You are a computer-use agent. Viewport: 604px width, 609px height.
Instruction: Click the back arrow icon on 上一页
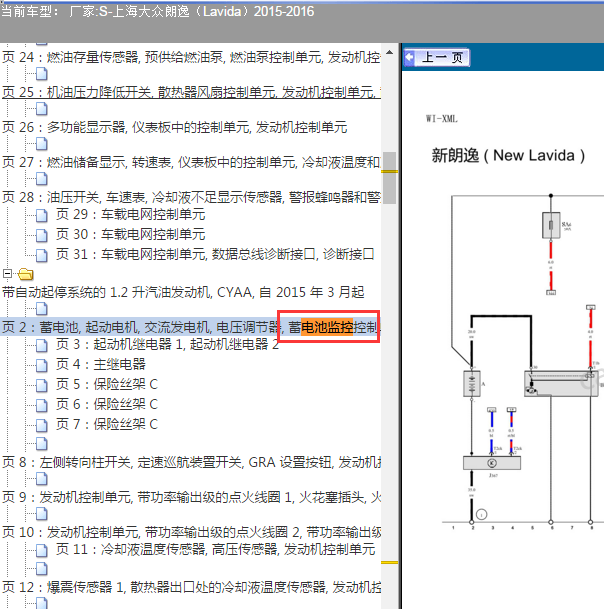point(409,57)
